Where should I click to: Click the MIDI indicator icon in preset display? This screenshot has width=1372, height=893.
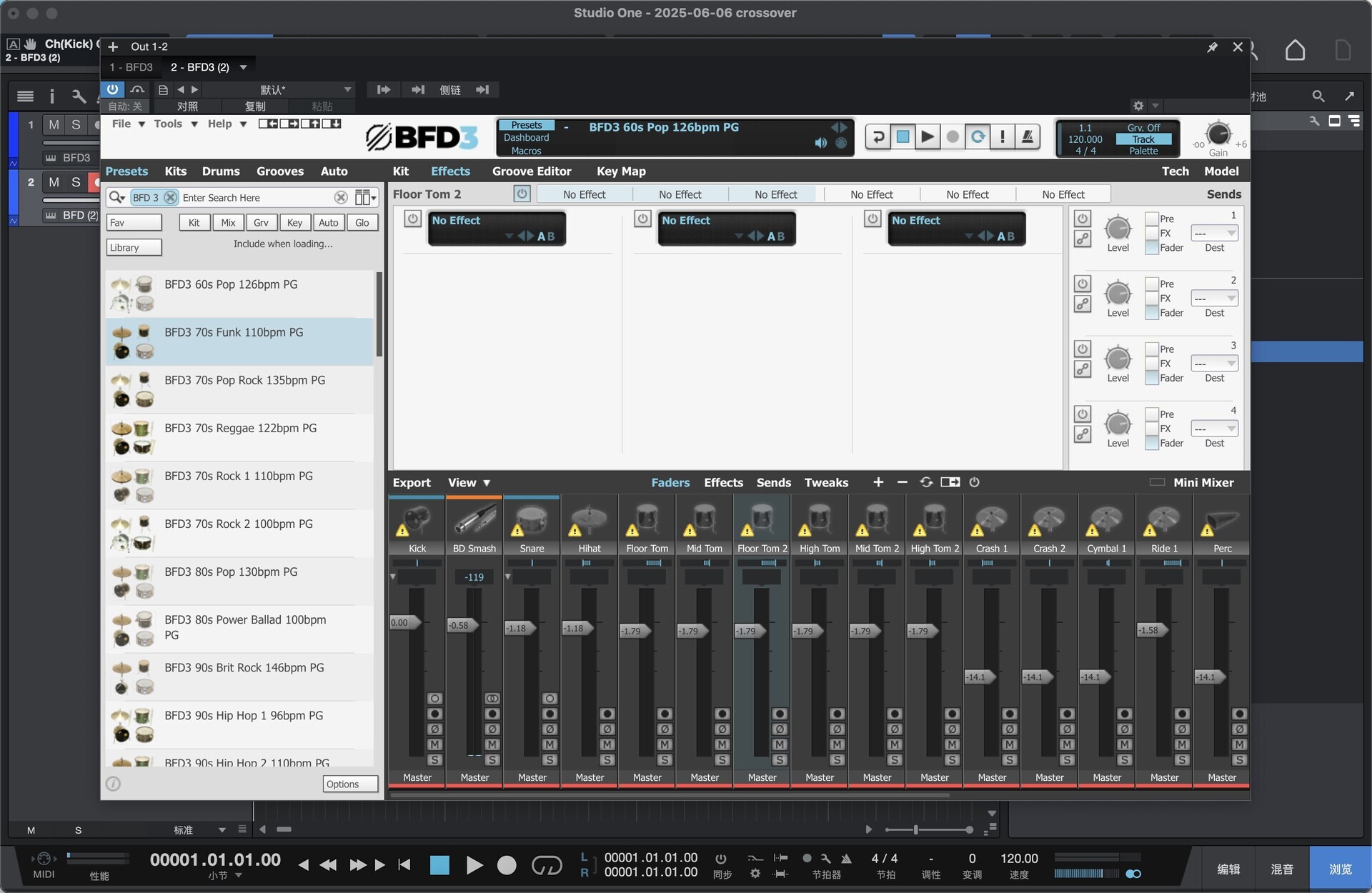[842, 143]
